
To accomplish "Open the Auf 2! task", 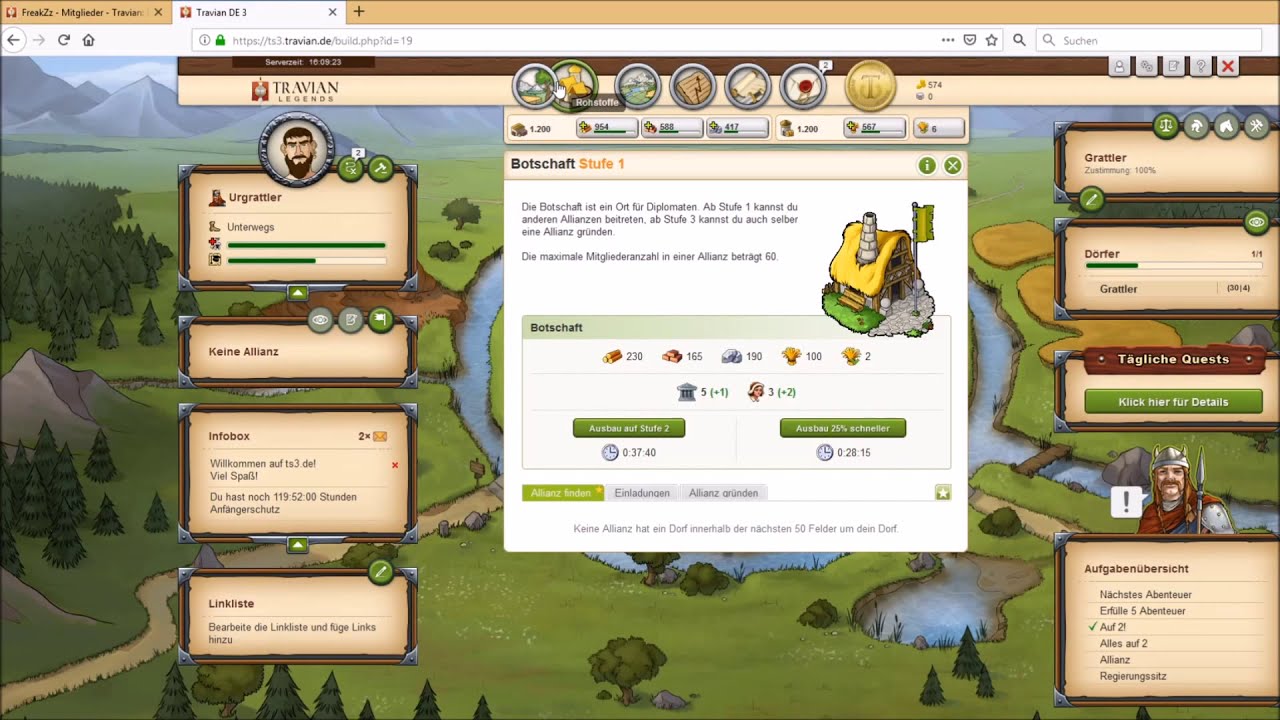I will [1112, 627].
